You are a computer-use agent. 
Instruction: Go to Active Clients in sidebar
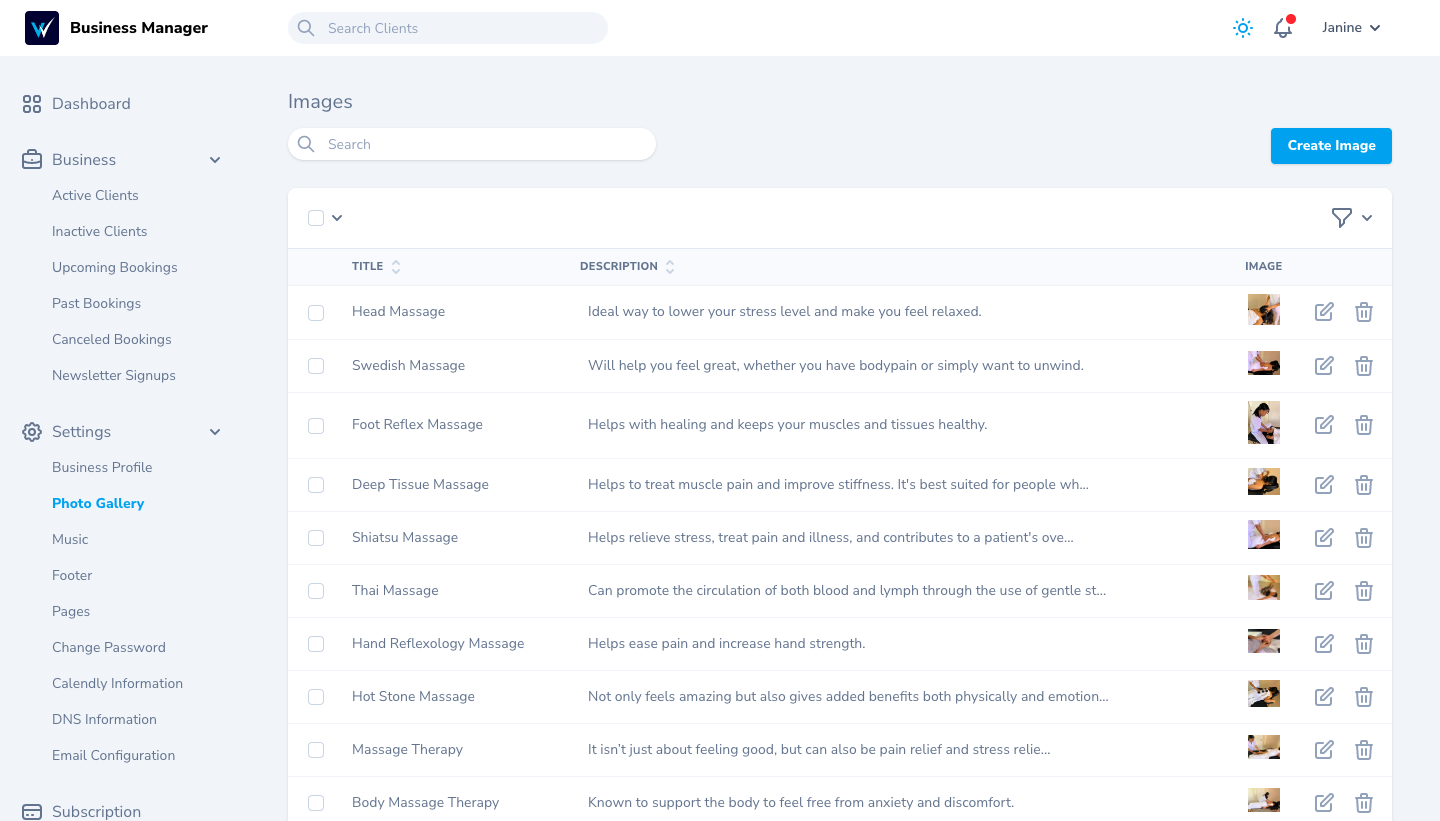click(95, 196)
